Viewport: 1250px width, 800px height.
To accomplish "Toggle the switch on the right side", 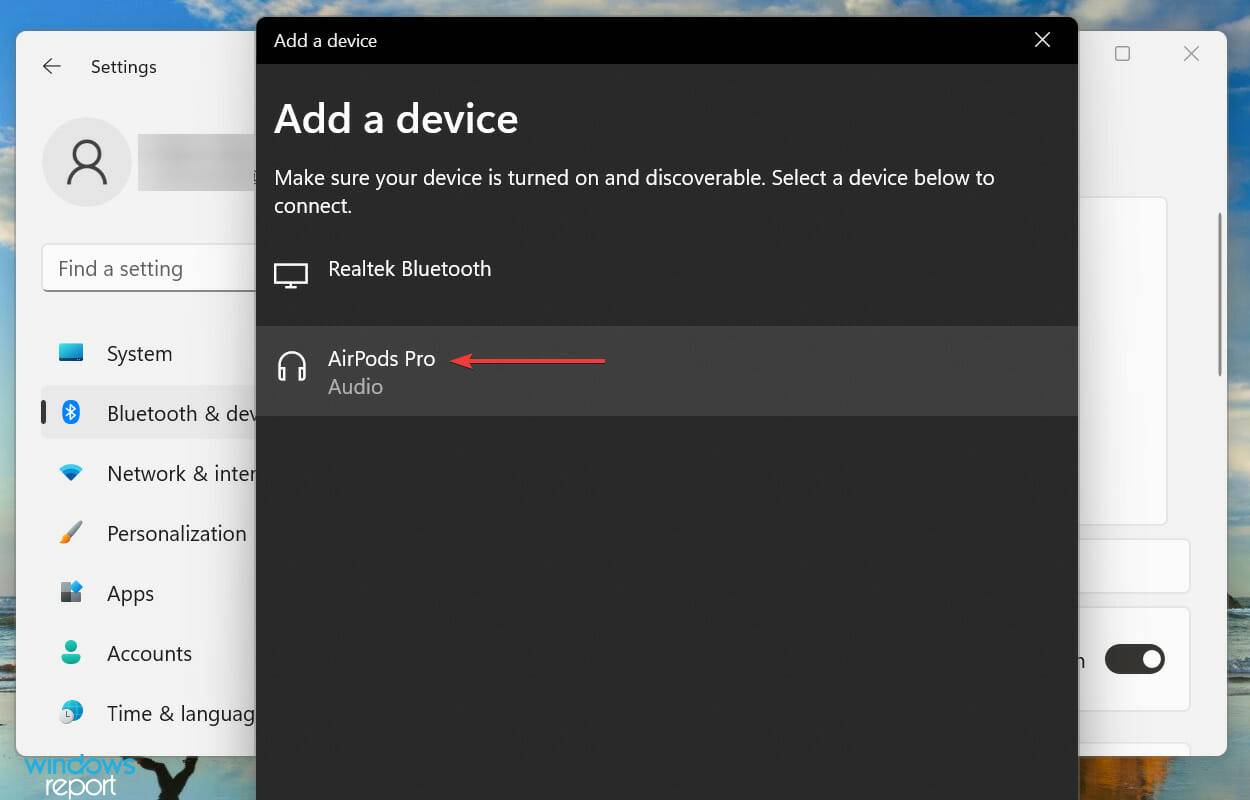I will pos(1134,659).
